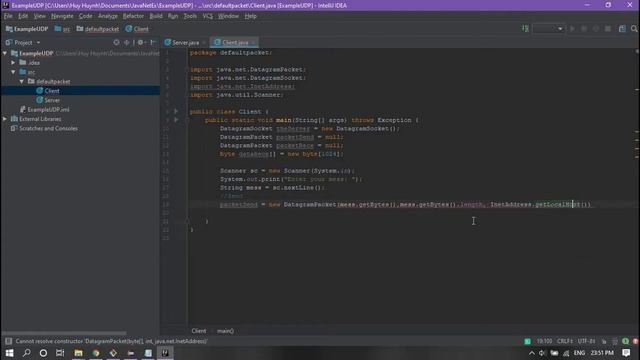640x360 pixels.
Task: Click the Stop button in toolbar
Action: click(x=608, y=29)
